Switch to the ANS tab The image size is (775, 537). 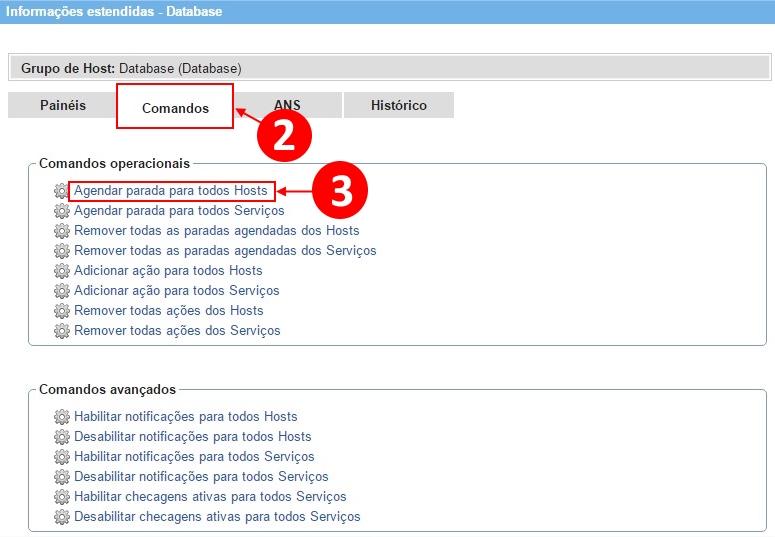288,105
